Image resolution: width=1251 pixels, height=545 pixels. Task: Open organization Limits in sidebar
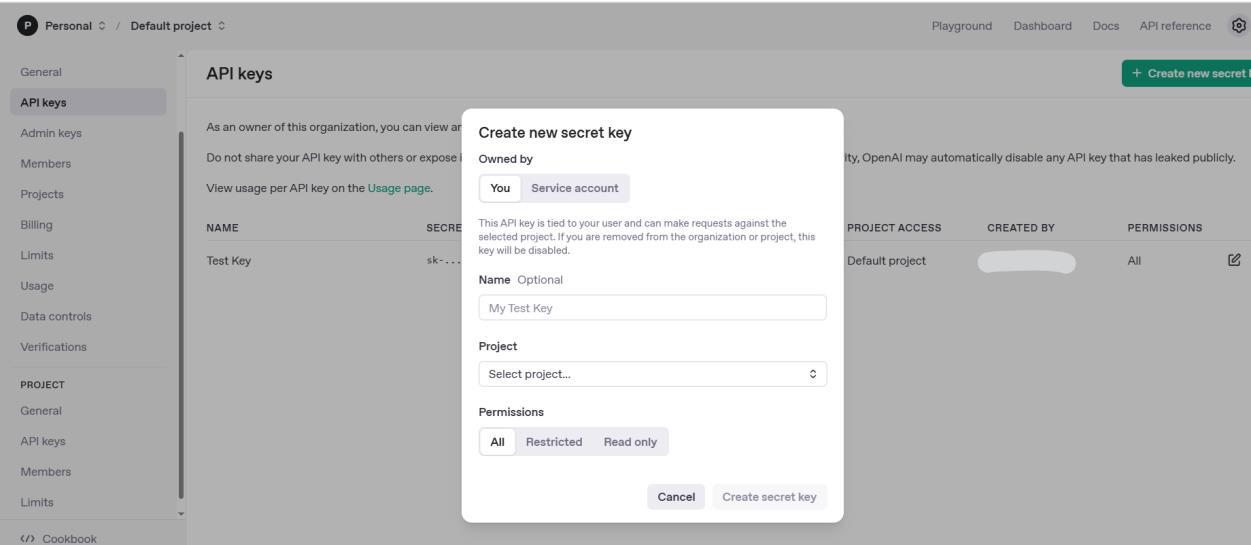[x=88, y=255]
